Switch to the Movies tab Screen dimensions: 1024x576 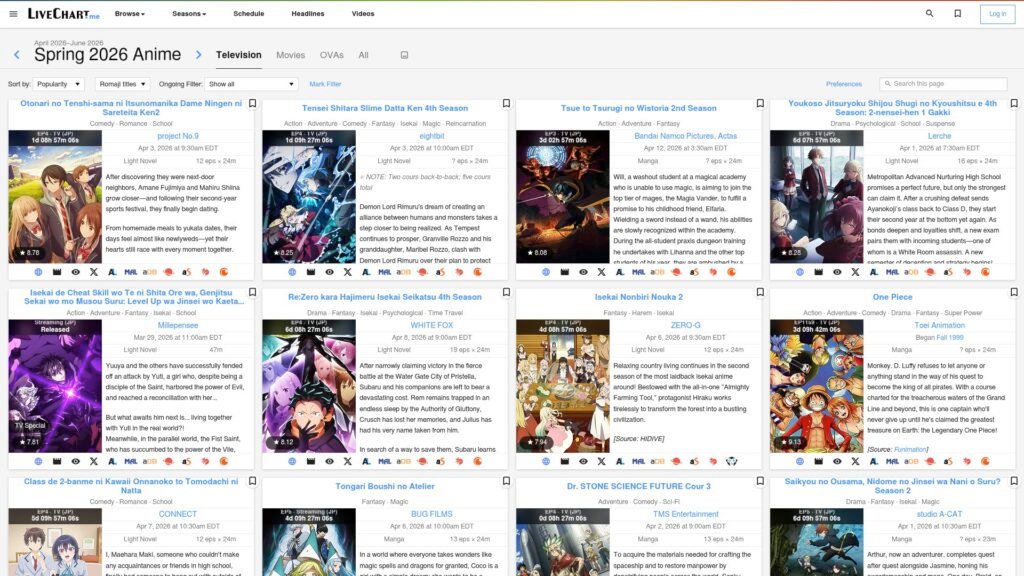[290, 55]
